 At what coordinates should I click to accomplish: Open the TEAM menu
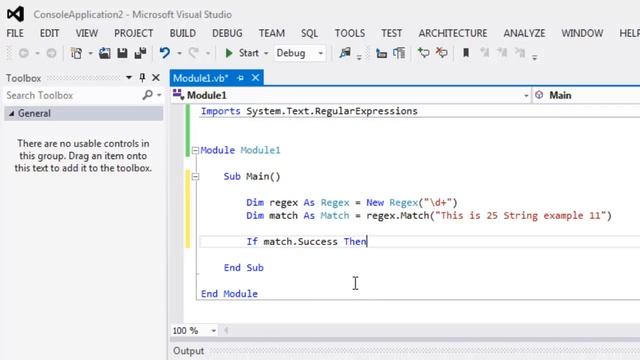(271, 33)
